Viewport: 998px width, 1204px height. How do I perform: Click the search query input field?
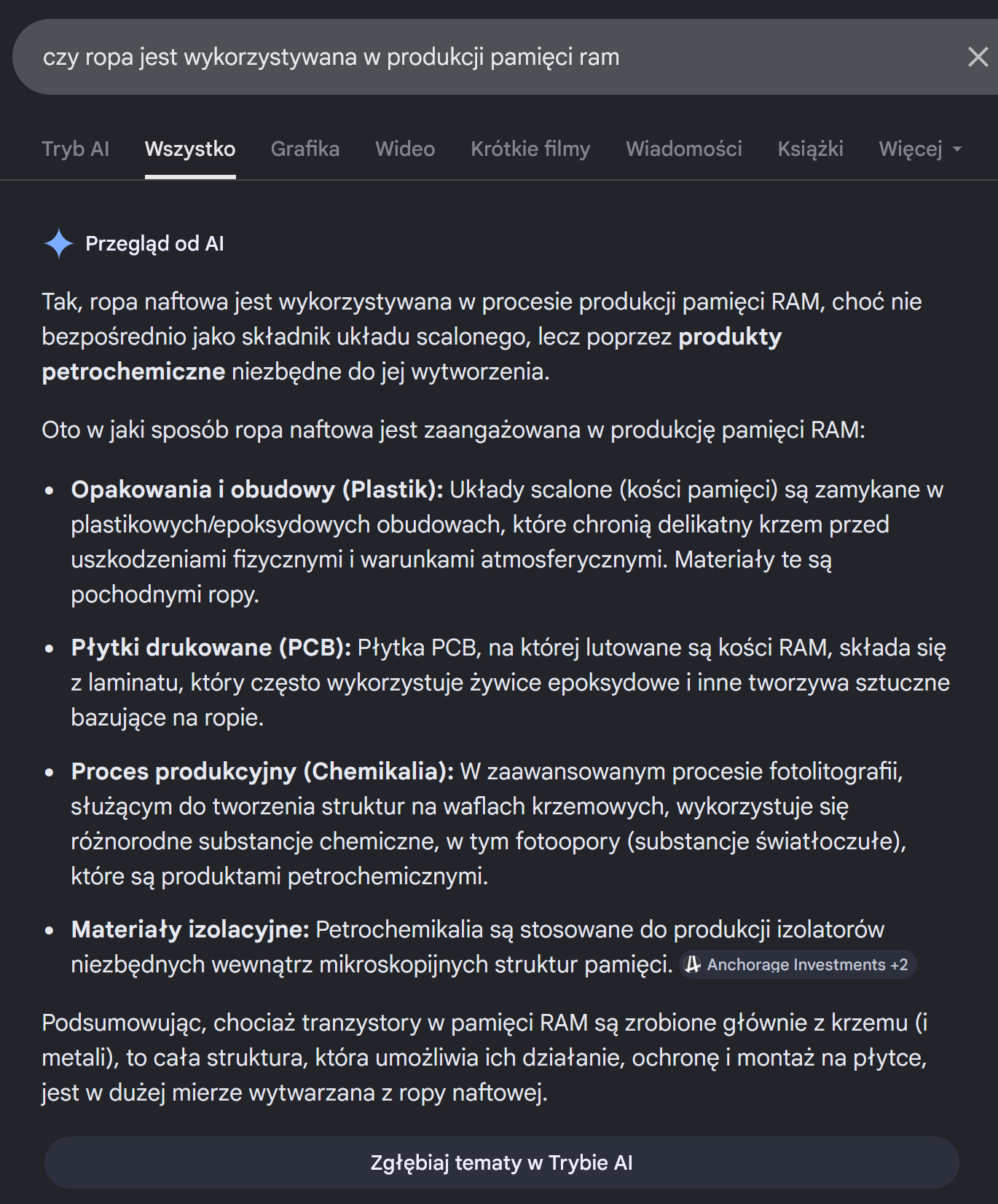[437, 57]
